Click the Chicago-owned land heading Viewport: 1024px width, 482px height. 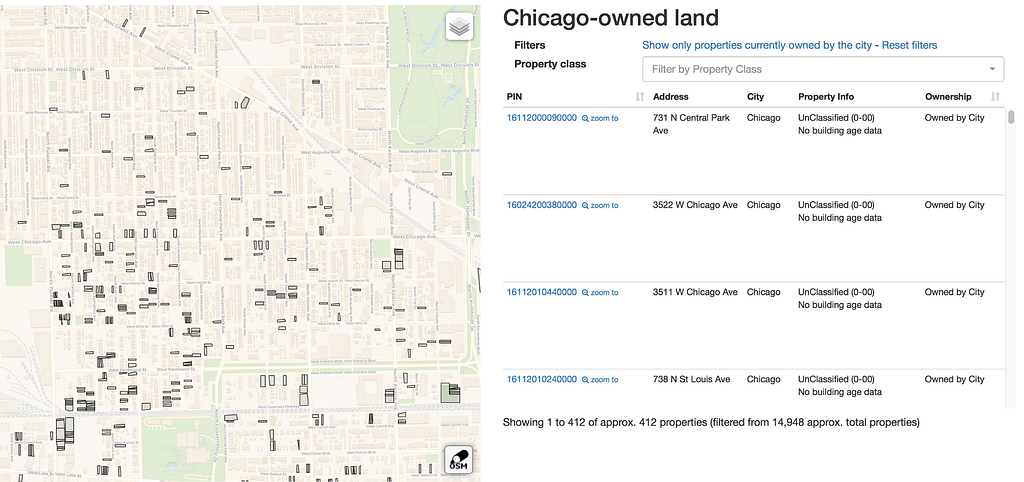click(611, 18)
